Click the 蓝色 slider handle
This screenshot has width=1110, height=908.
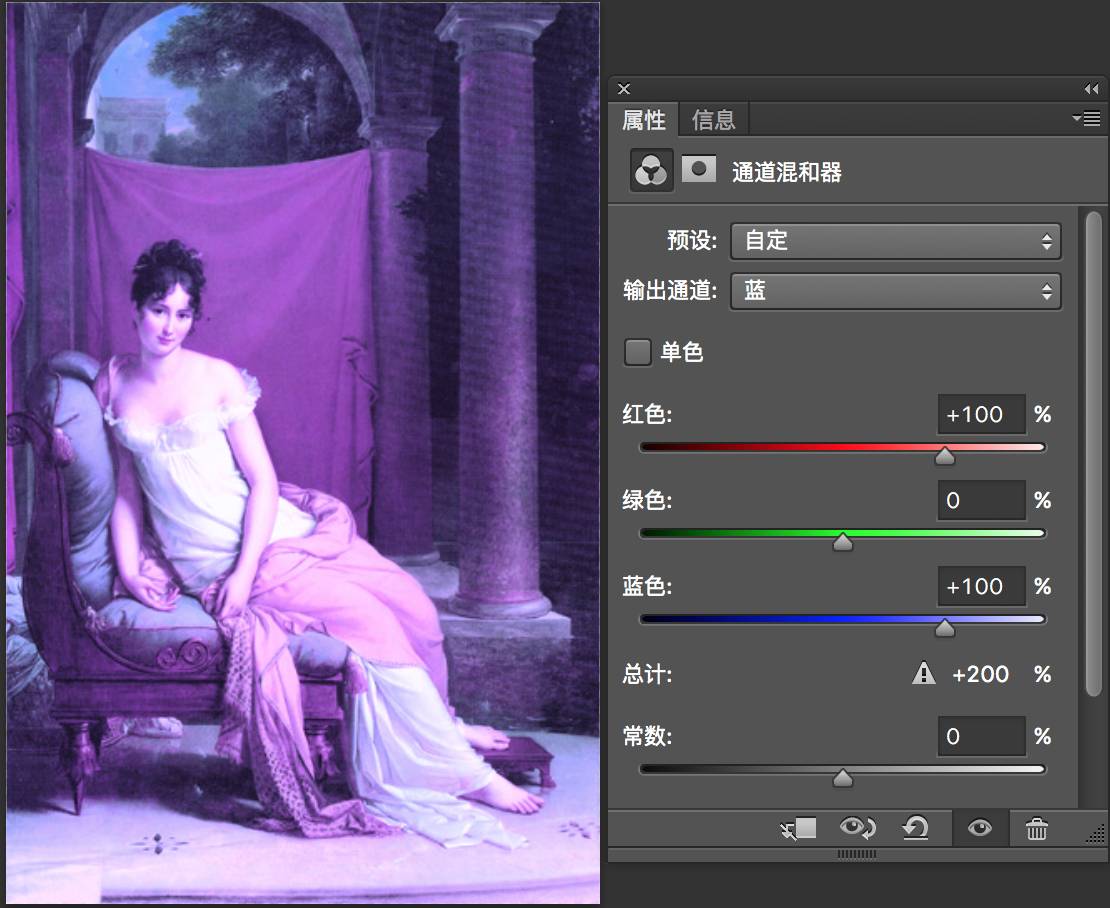point(944,628)
